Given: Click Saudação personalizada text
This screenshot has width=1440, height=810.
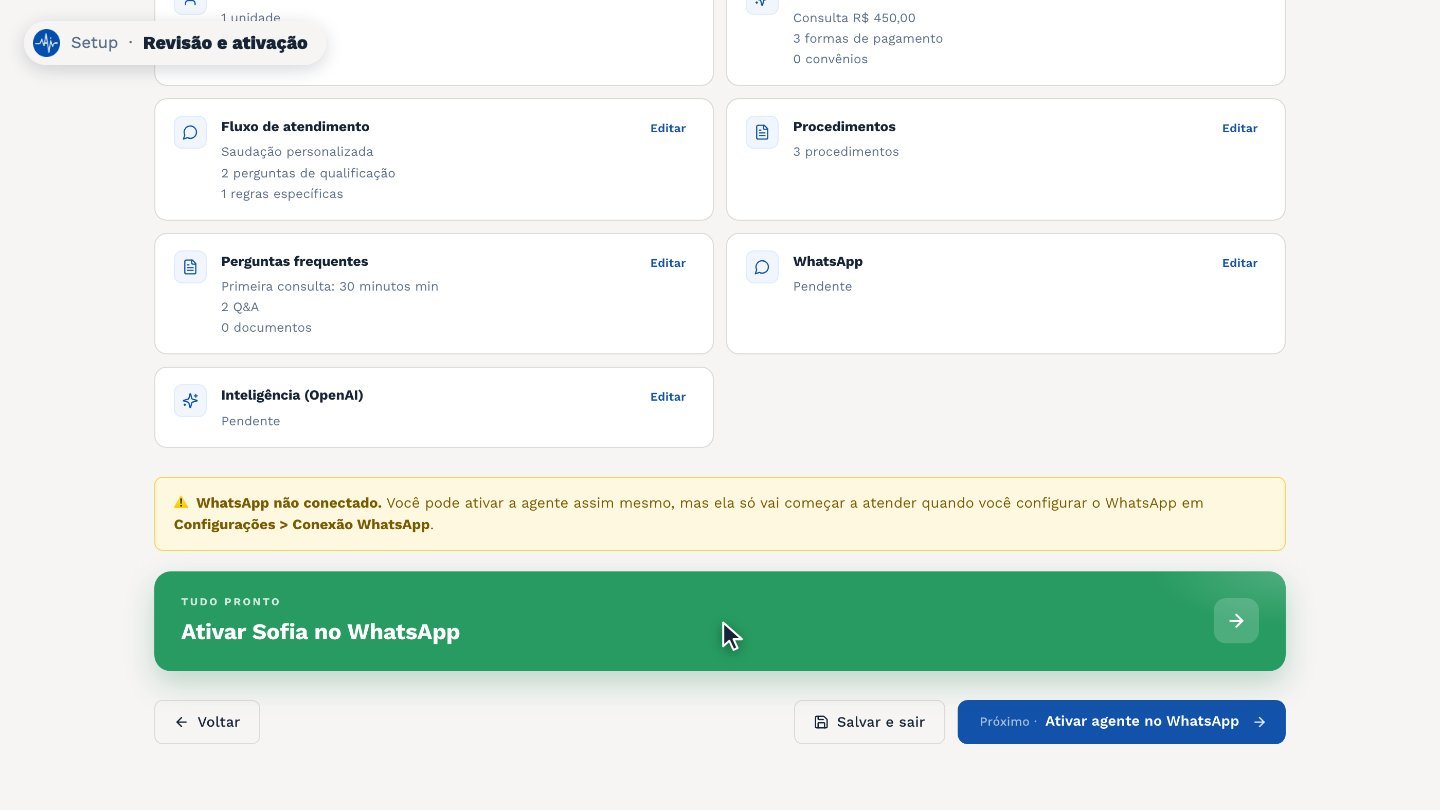Looking at the screenshot, I should tap(297, 152).
